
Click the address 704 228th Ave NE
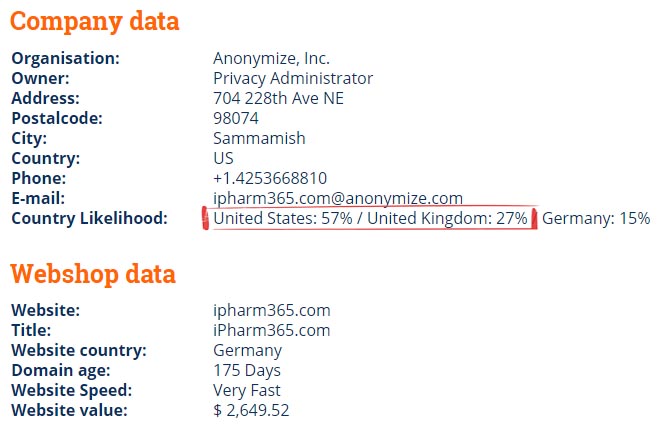278,98
